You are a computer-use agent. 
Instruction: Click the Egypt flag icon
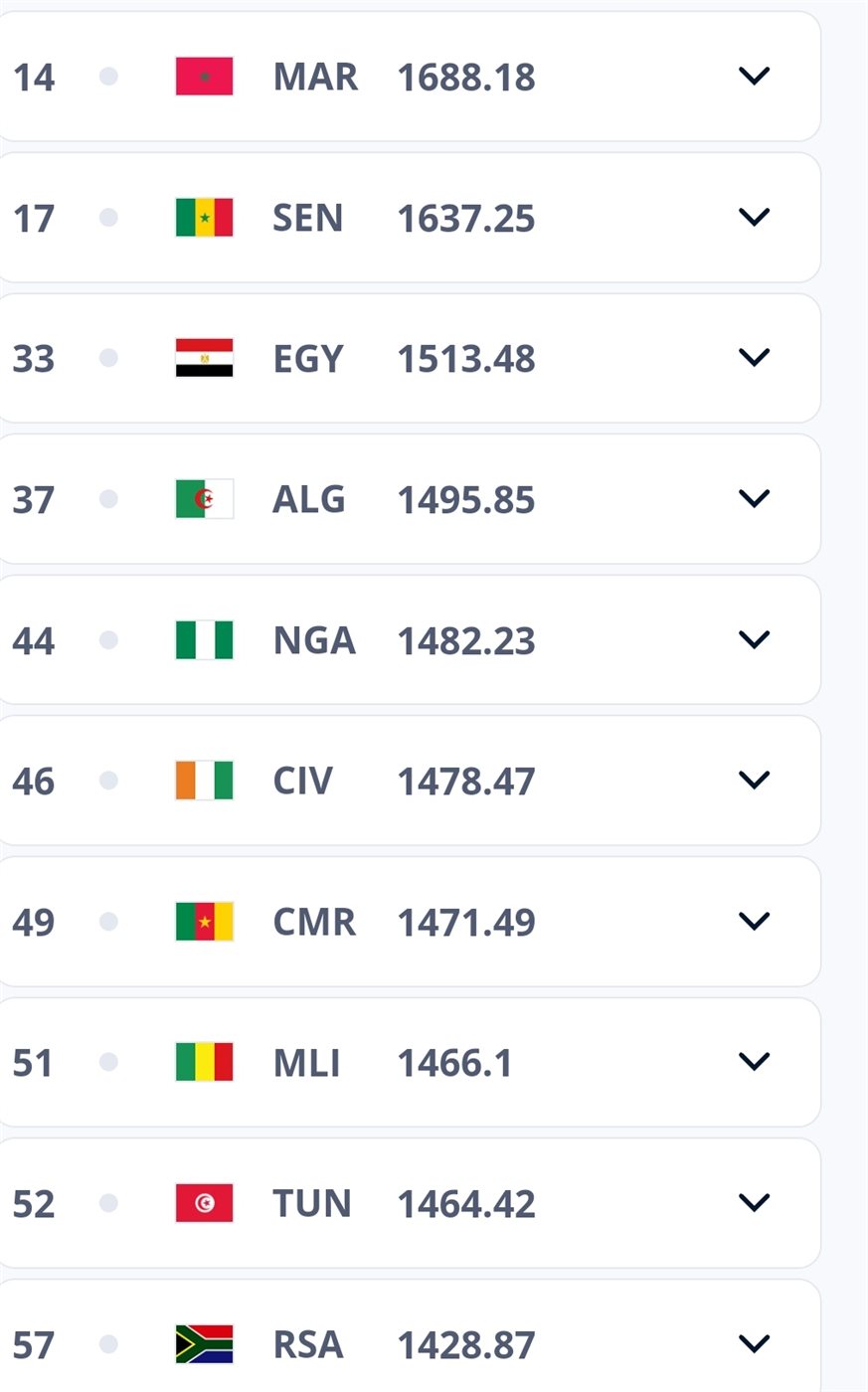tap(204, 358)
